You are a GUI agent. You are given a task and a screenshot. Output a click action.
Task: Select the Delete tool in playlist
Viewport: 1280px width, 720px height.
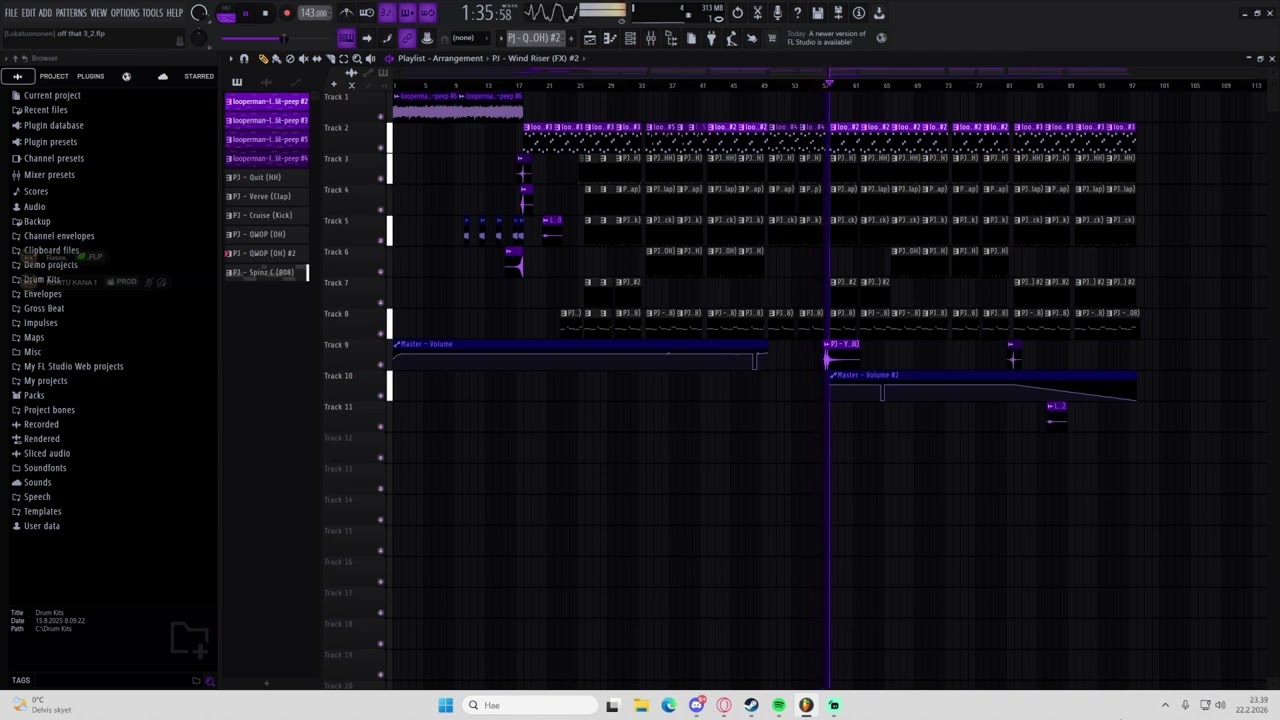[290, 58]
